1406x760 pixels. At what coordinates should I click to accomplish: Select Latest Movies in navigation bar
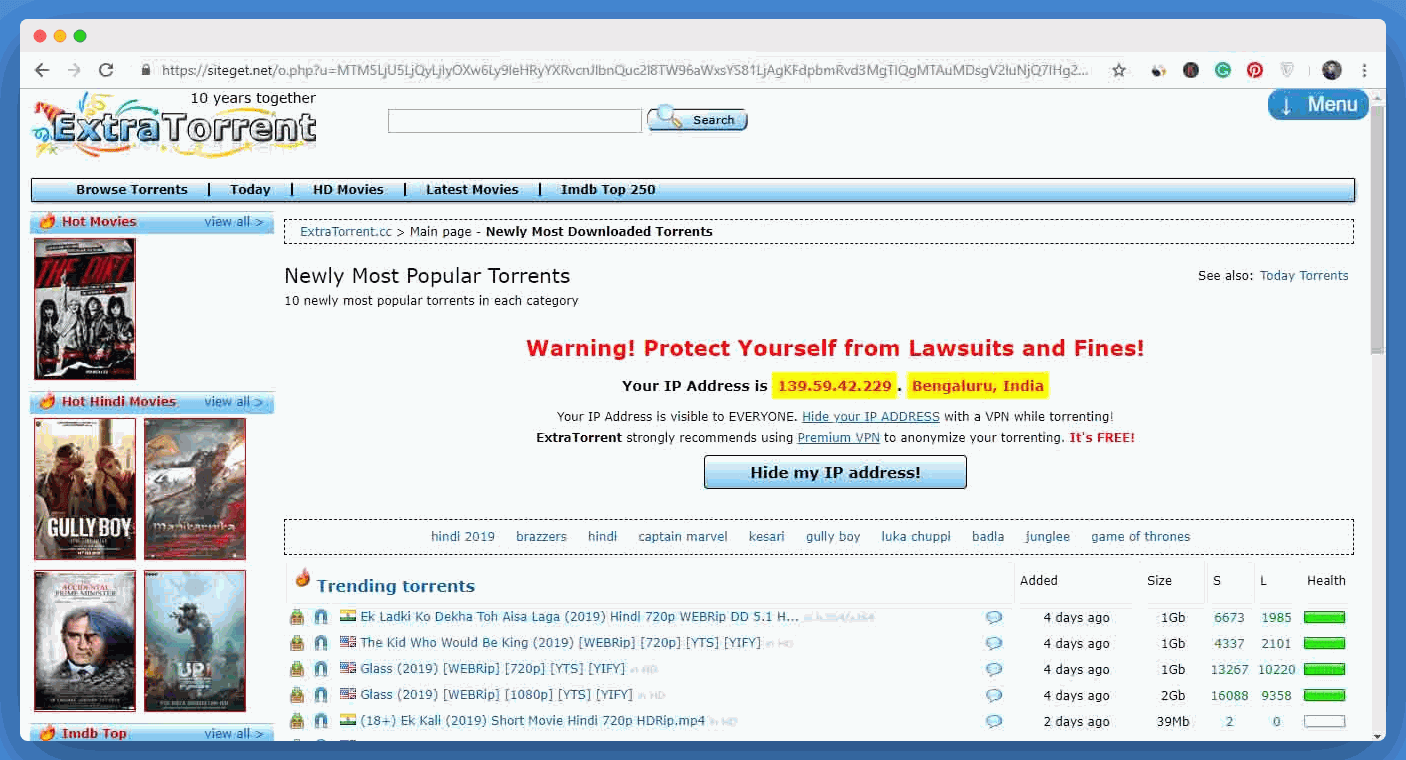472,190
